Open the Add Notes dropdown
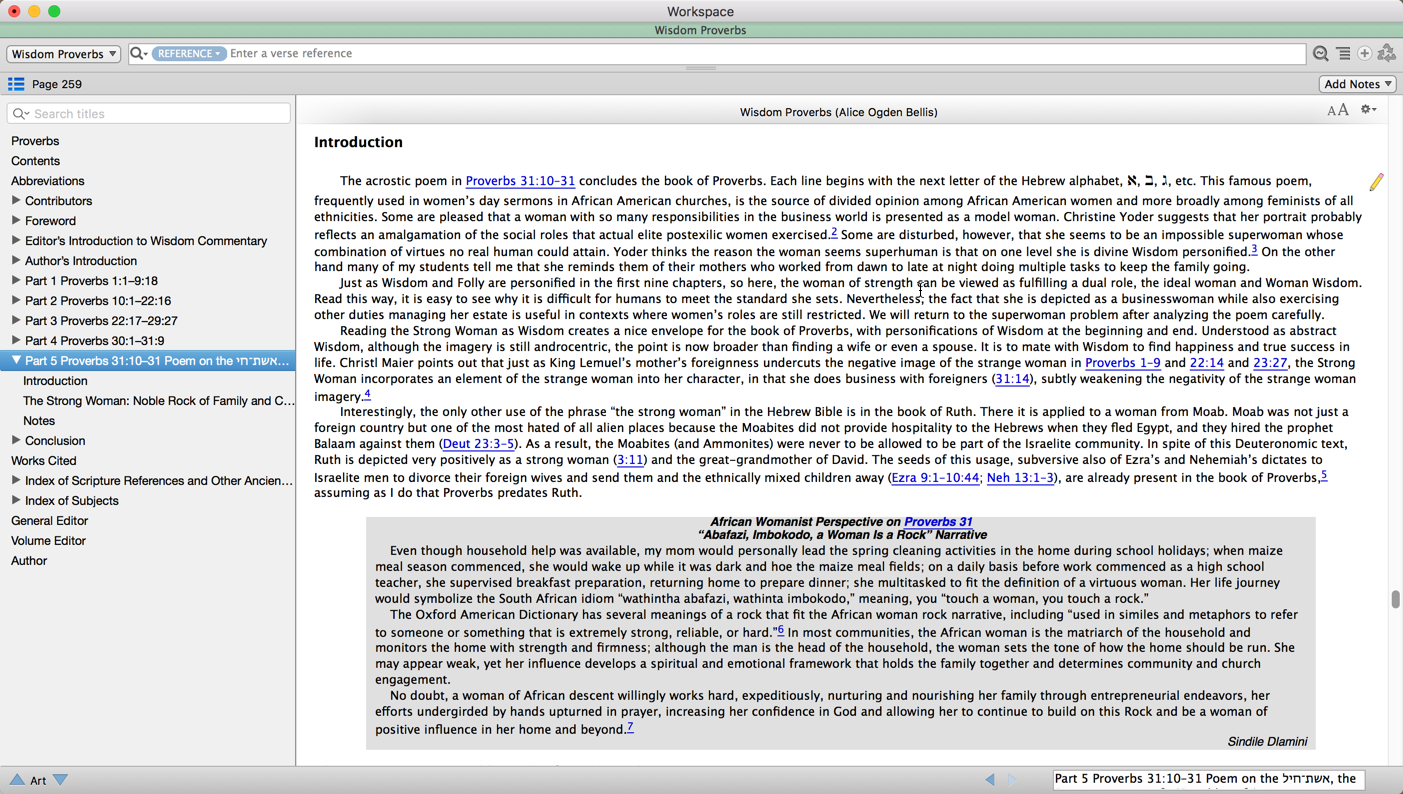 point(1357,84)
